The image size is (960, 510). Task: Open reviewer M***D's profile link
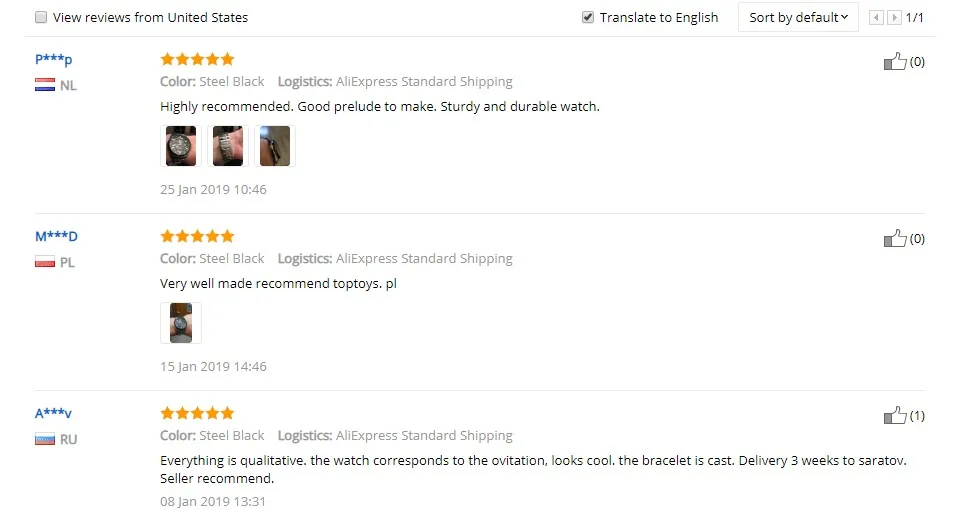pyautogui.click(x=56, y=237)
